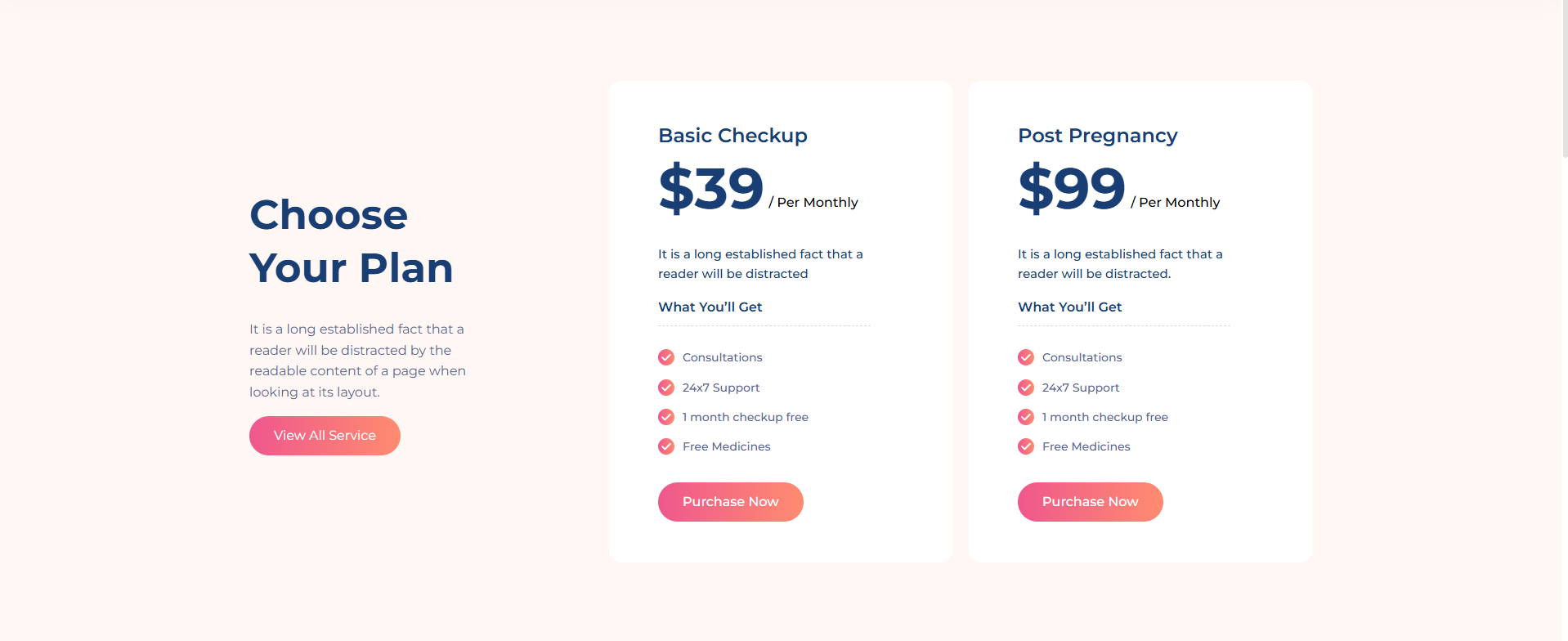Click the $39 price figure
The image size is (1568, 641).
[710, 188]
